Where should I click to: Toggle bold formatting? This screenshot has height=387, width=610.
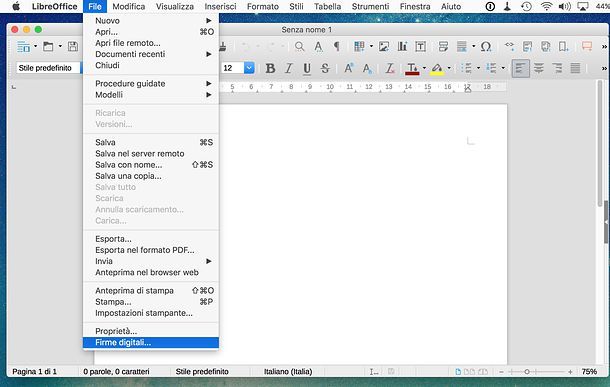coord(270,68)
